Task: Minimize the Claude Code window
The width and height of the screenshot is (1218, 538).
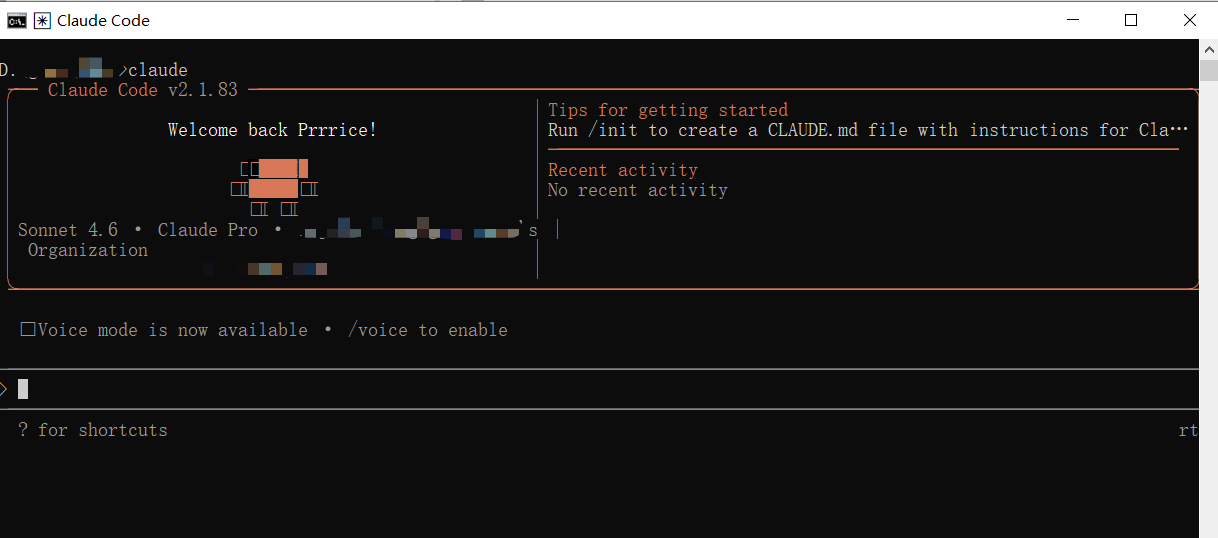Action: [x=1073, y=20]
